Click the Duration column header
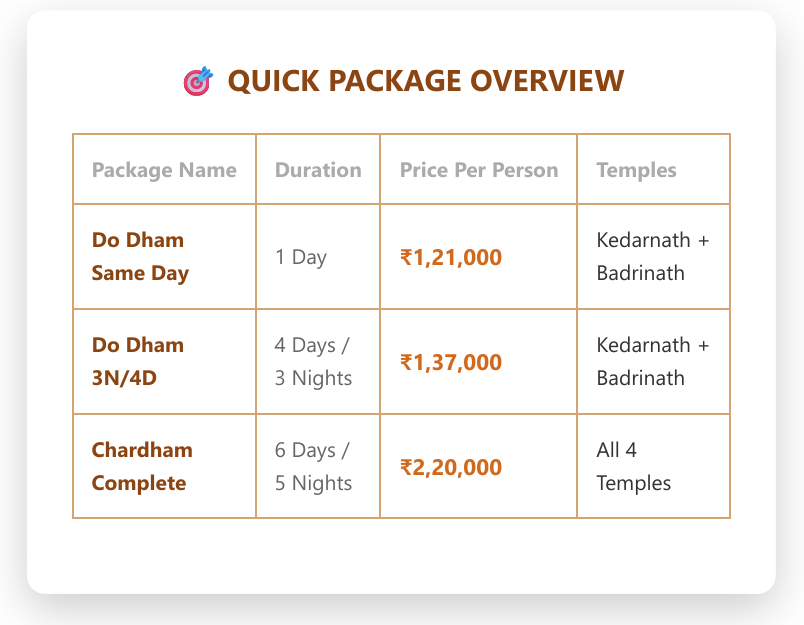This screenshot has width=804, height=625. point(318,170)
